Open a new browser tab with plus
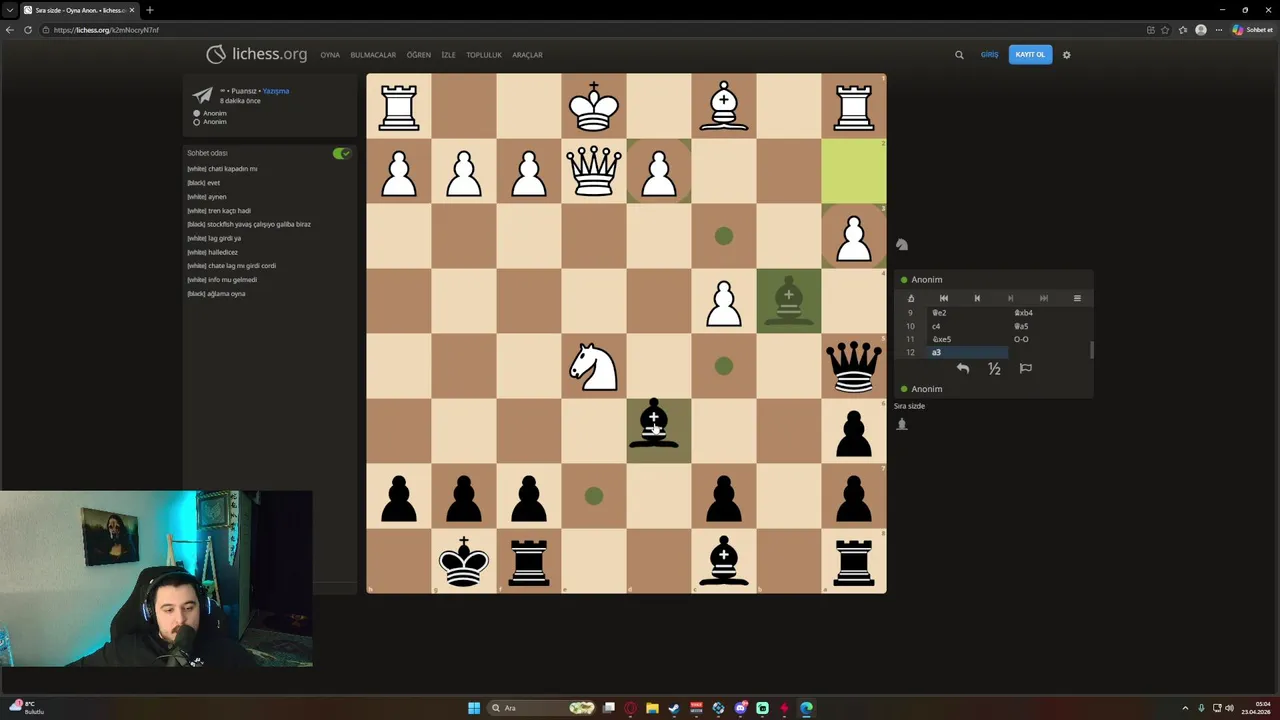This screenshot has height=720, width=1280. pos(150,10)
